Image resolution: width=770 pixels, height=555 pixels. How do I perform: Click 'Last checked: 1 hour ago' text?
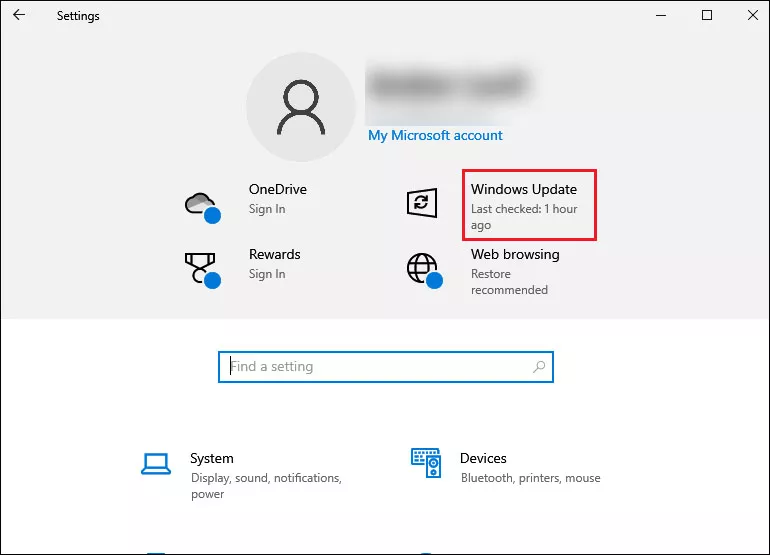click(x=524, y=217)
